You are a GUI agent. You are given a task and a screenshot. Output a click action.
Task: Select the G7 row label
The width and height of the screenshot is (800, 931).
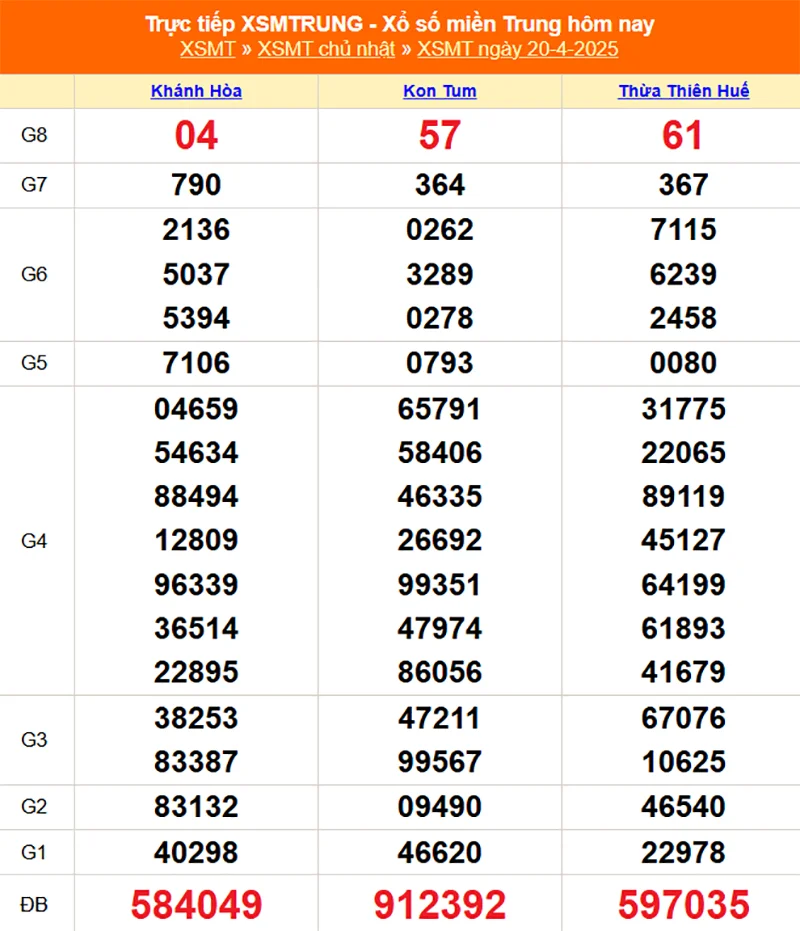pyautogui.click(x=34, y=185)
